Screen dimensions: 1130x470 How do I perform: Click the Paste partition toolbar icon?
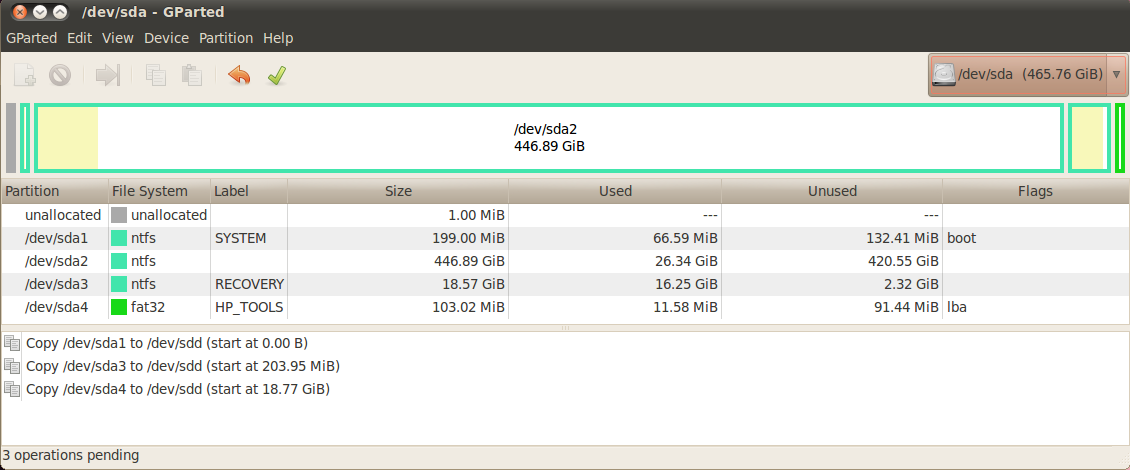coord(191,75)
